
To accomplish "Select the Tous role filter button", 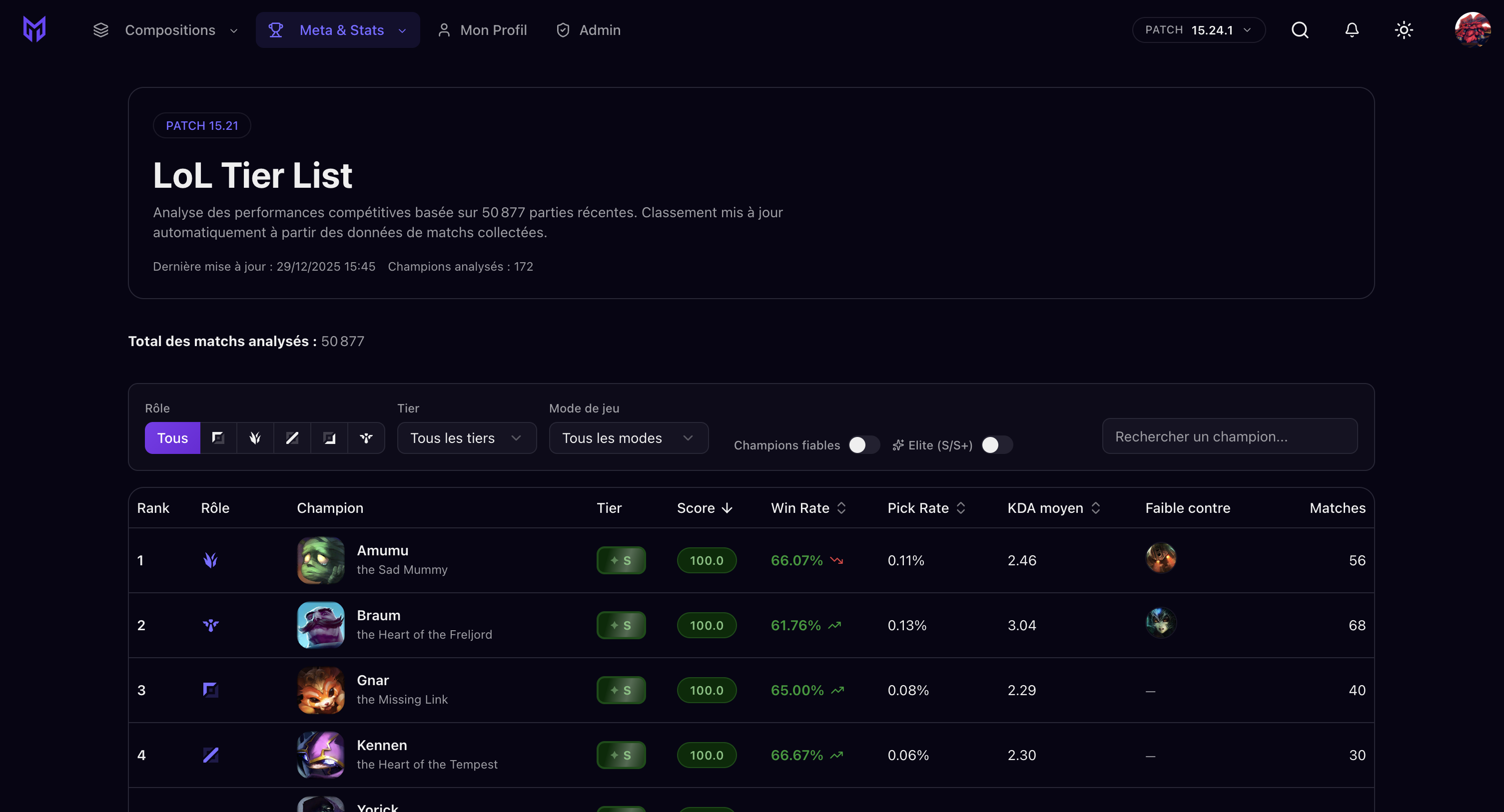I will pyautogui.click(x=172, y=437).
